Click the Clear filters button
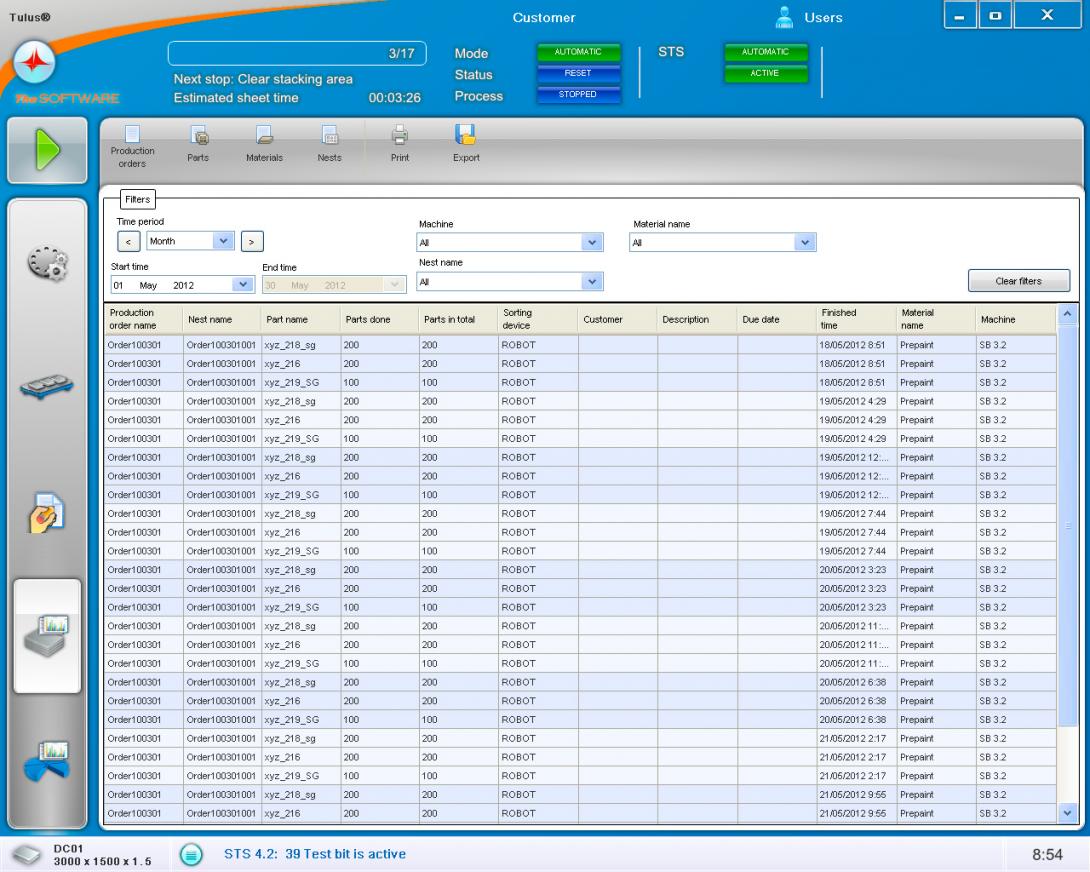 [x=1019, y=281]
